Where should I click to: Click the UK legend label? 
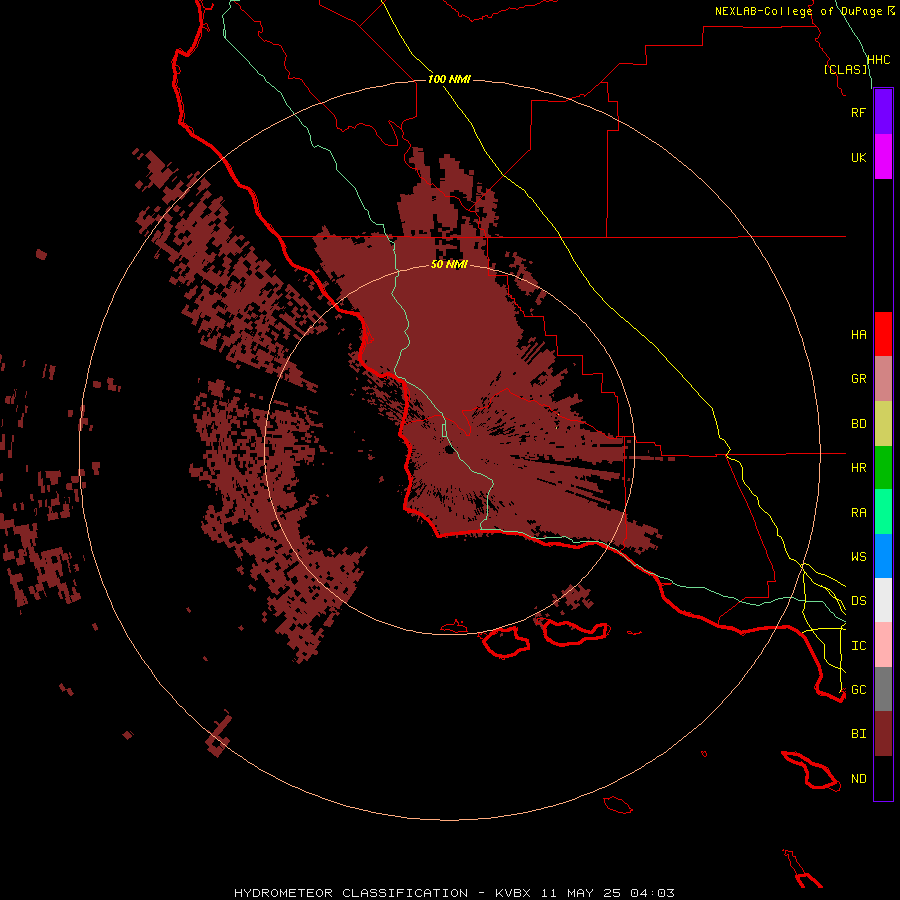pos(858,157)
